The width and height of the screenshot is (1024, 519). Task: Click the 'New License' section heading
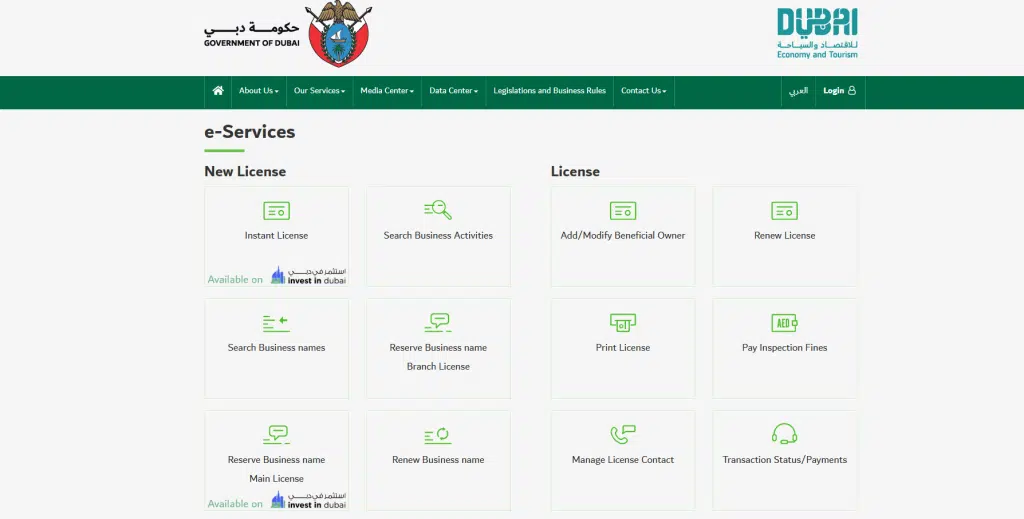pos(245,172)
